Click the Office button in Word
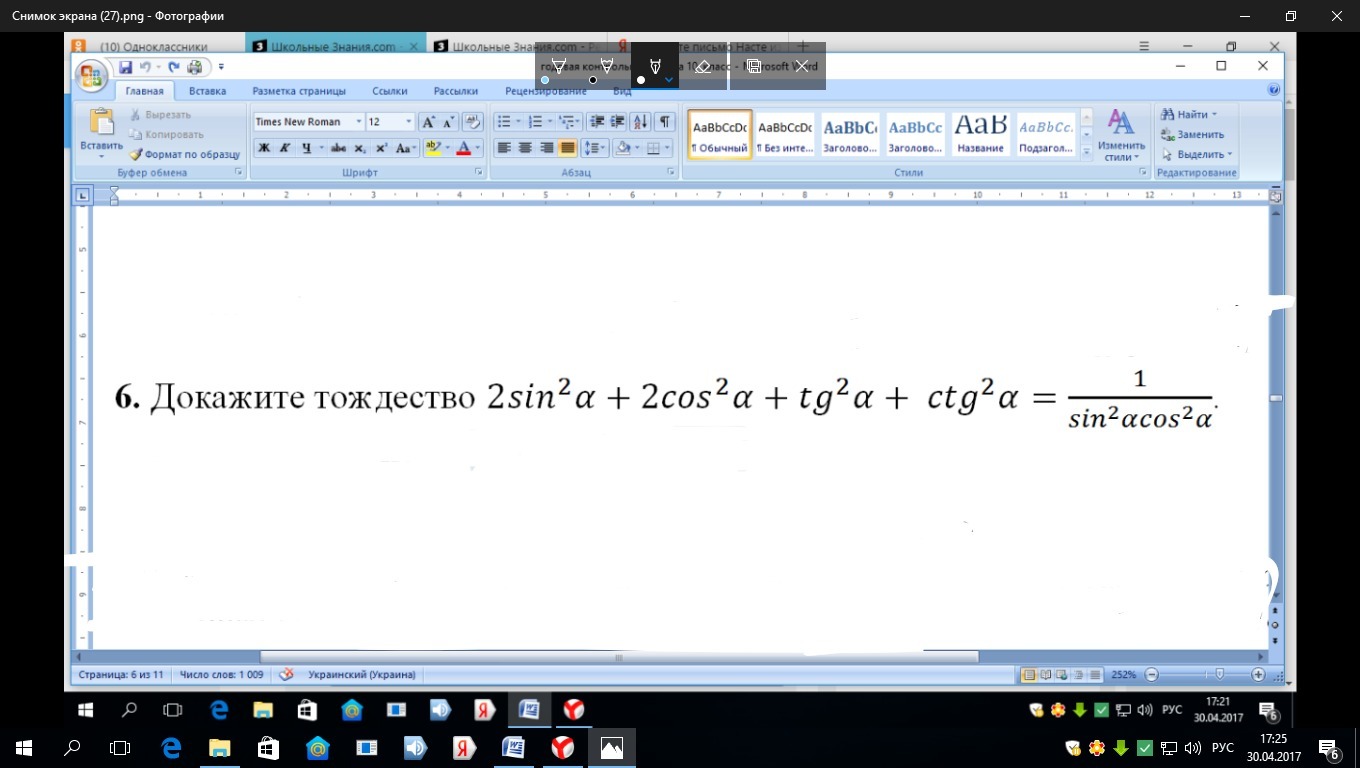The height and width of the screenshot is (768, 1360). coord(92,76)
